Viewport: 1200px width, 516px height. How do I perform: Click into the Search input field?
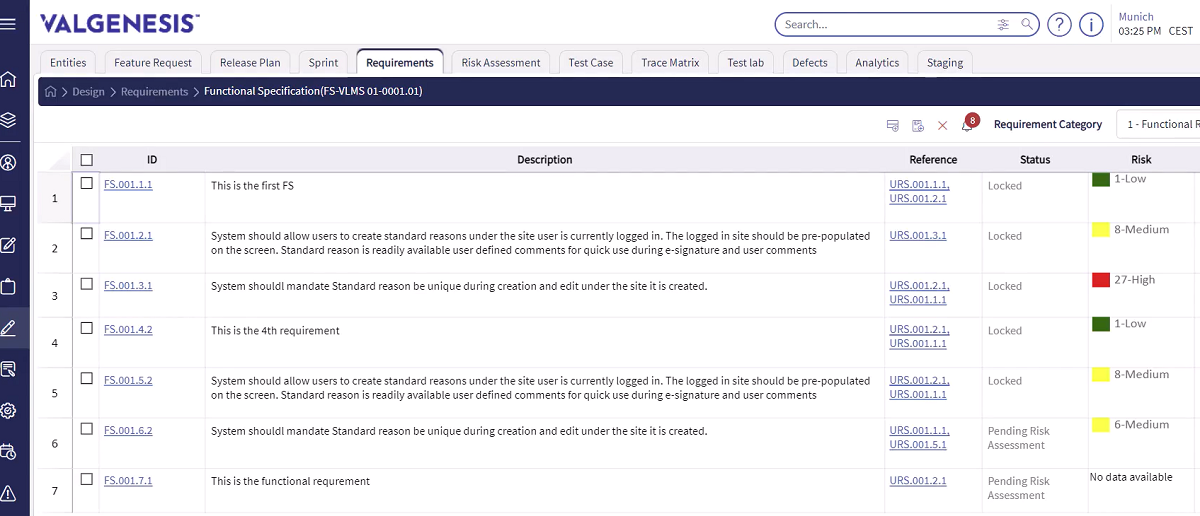tap(885, 24)
